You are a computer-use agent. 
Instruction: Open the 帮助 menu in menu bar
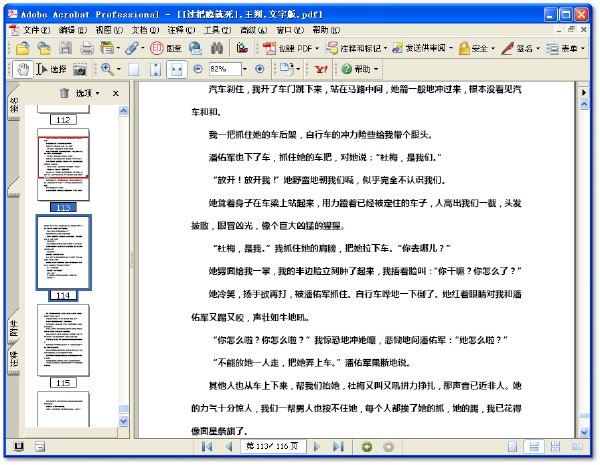[326, 30]
